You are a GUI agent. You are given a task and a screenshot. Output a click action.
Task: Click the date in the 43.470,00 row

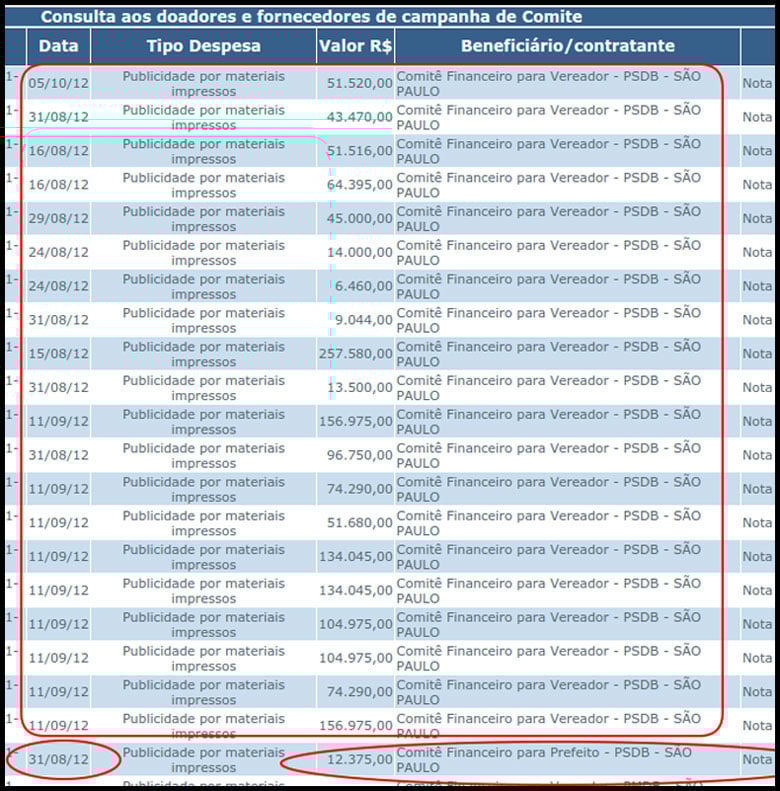point(59,117)
